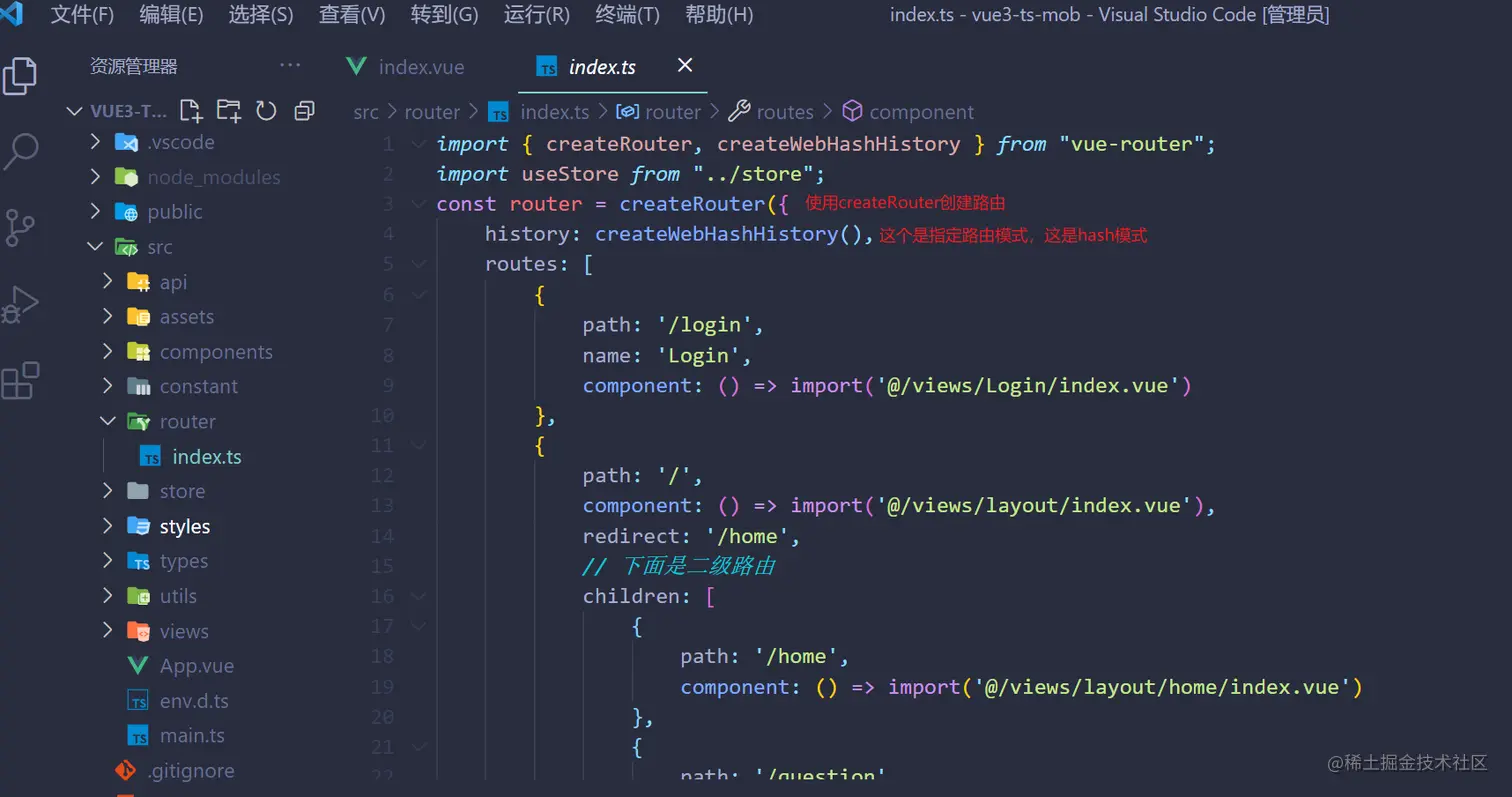Click the git icon beside .gitignore
The image size is (1512, 797).
[x=126, y=771]
